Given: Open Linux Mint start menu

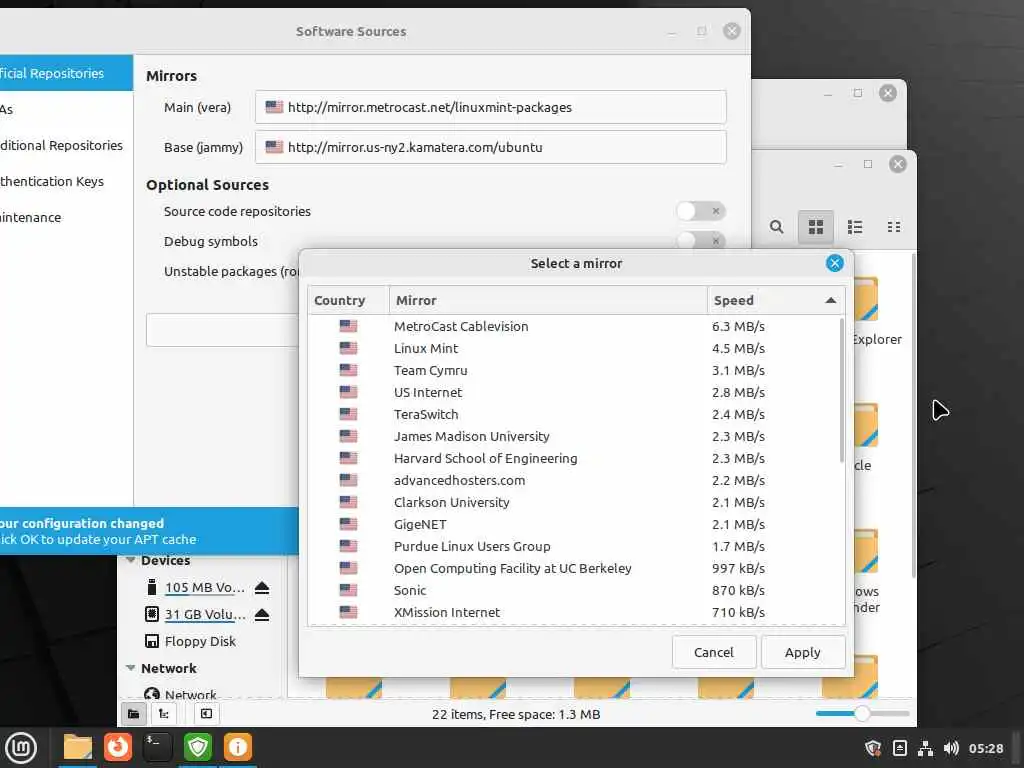Looking at the screenshot, I should point(20,748).
